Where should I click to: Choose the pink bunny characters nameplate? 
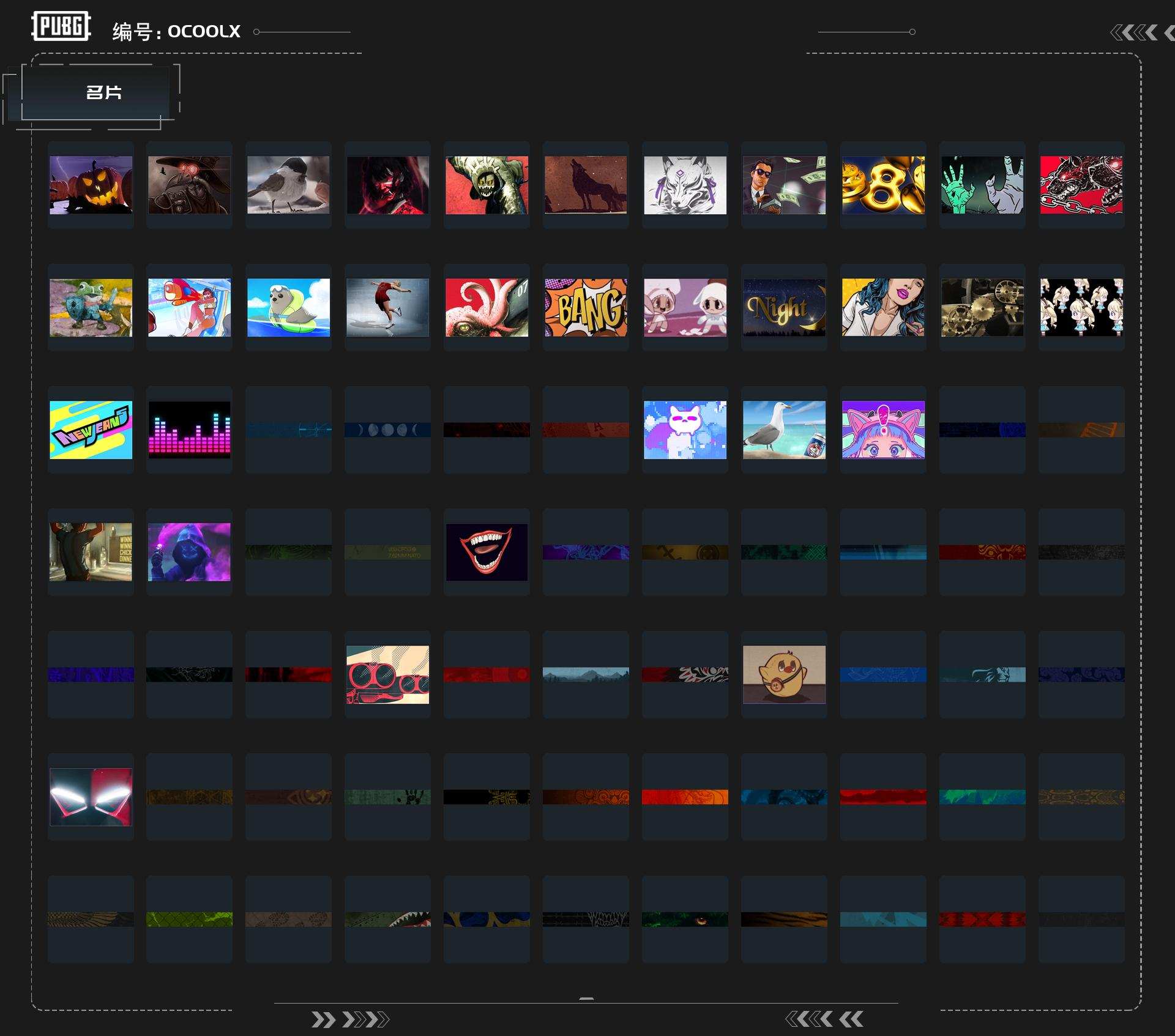tap(685, 307)
